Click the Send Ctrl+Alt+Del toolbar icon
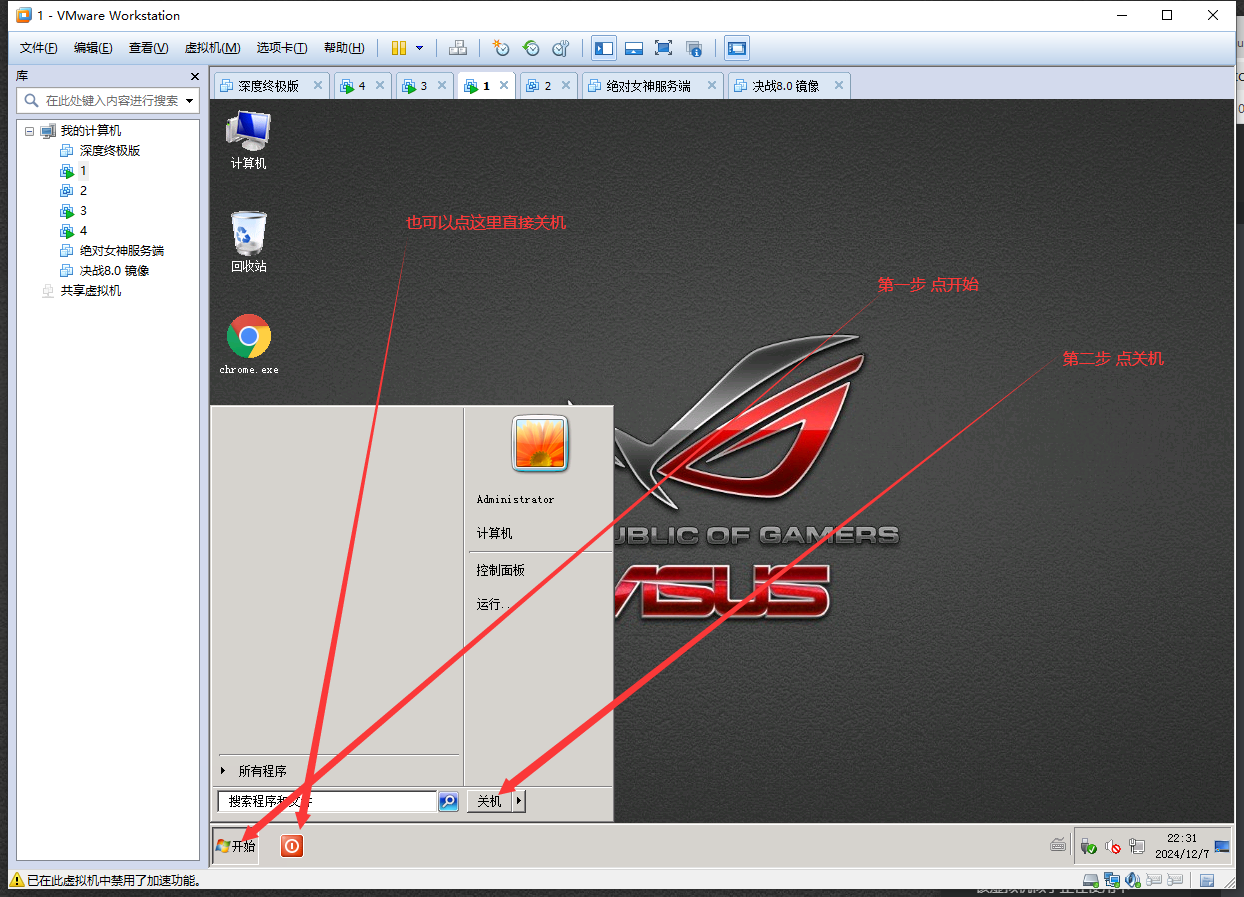 tap(458, 48)
